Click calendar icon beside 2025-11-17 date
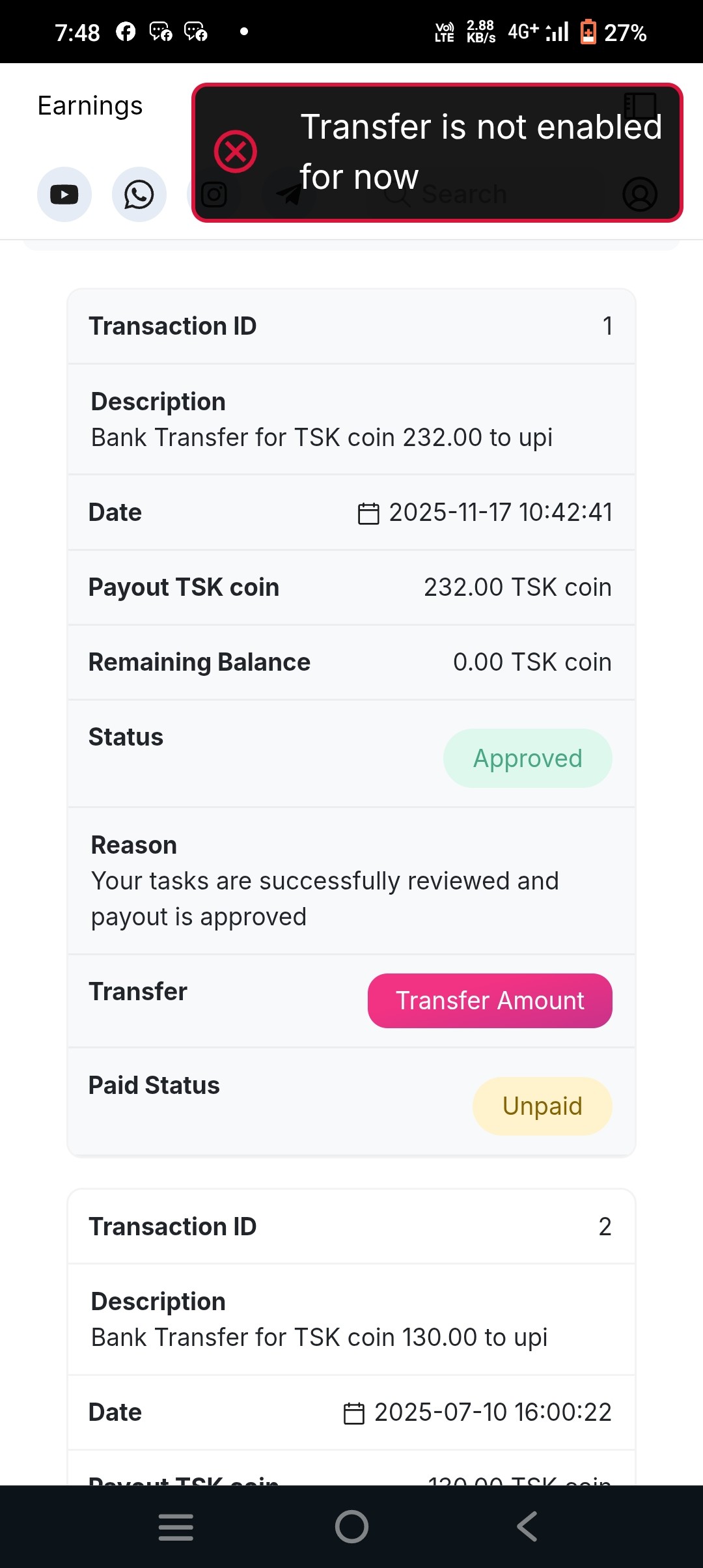The width and height of the screenshot is (703, 1568). (x=368, y=513)
